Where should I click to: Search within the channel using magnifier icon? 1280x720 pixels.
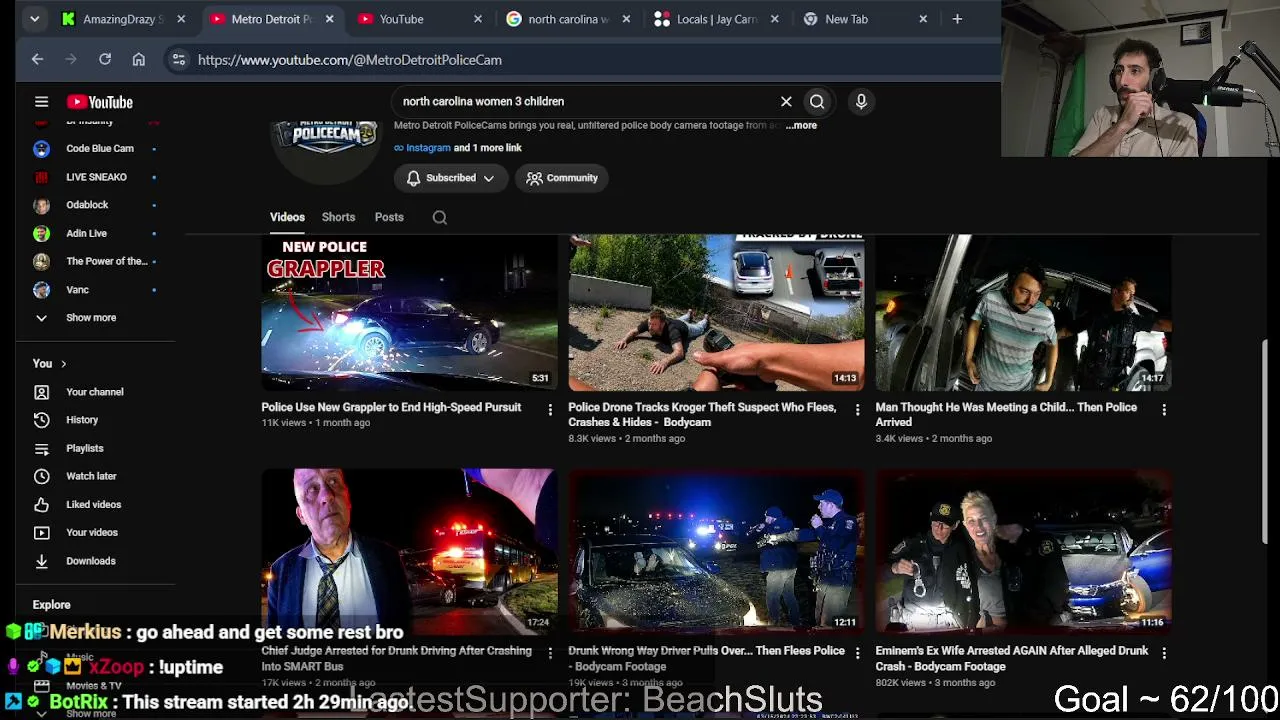pos(440,217)
